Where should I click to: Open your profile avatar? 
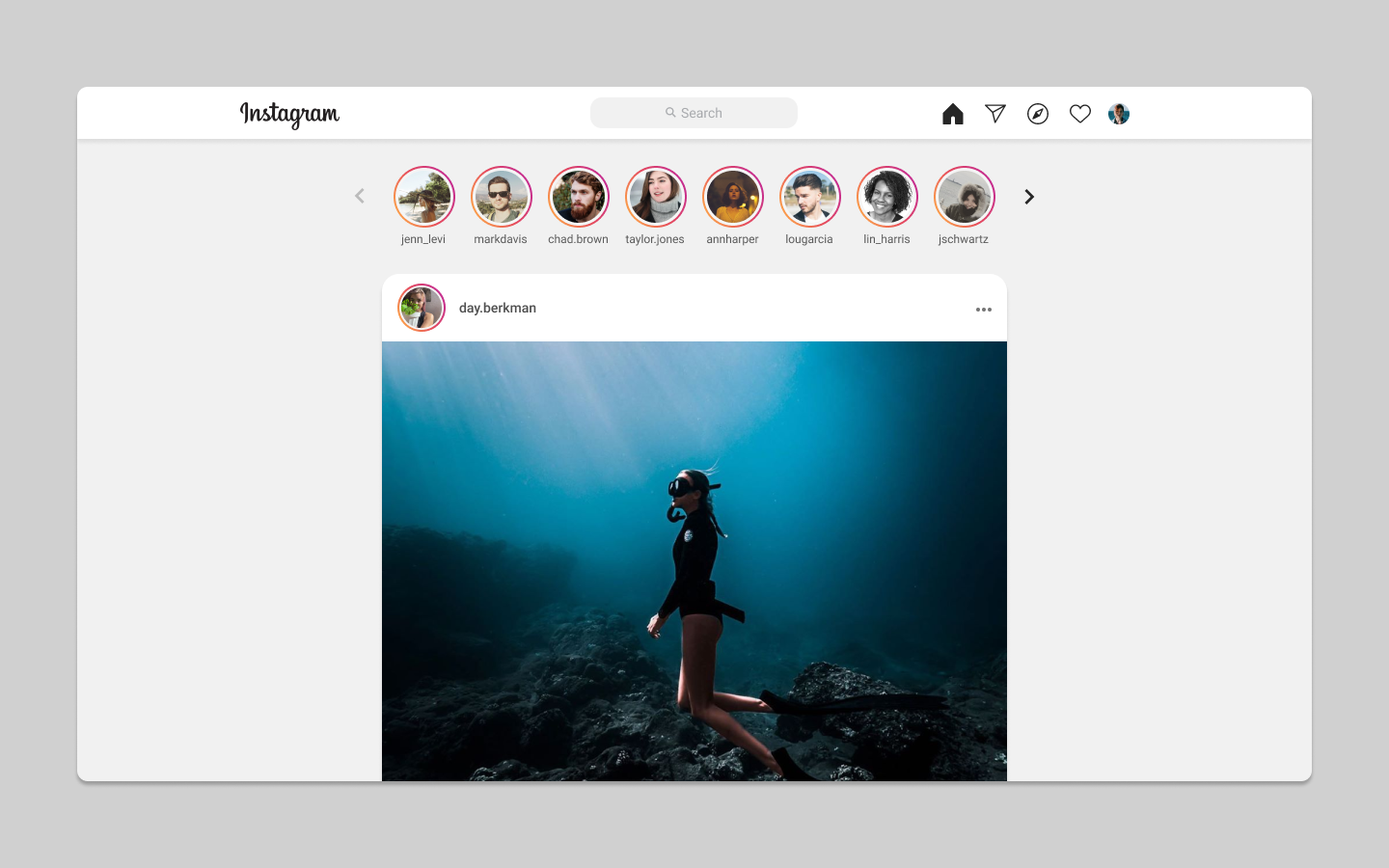point(1118,113)
